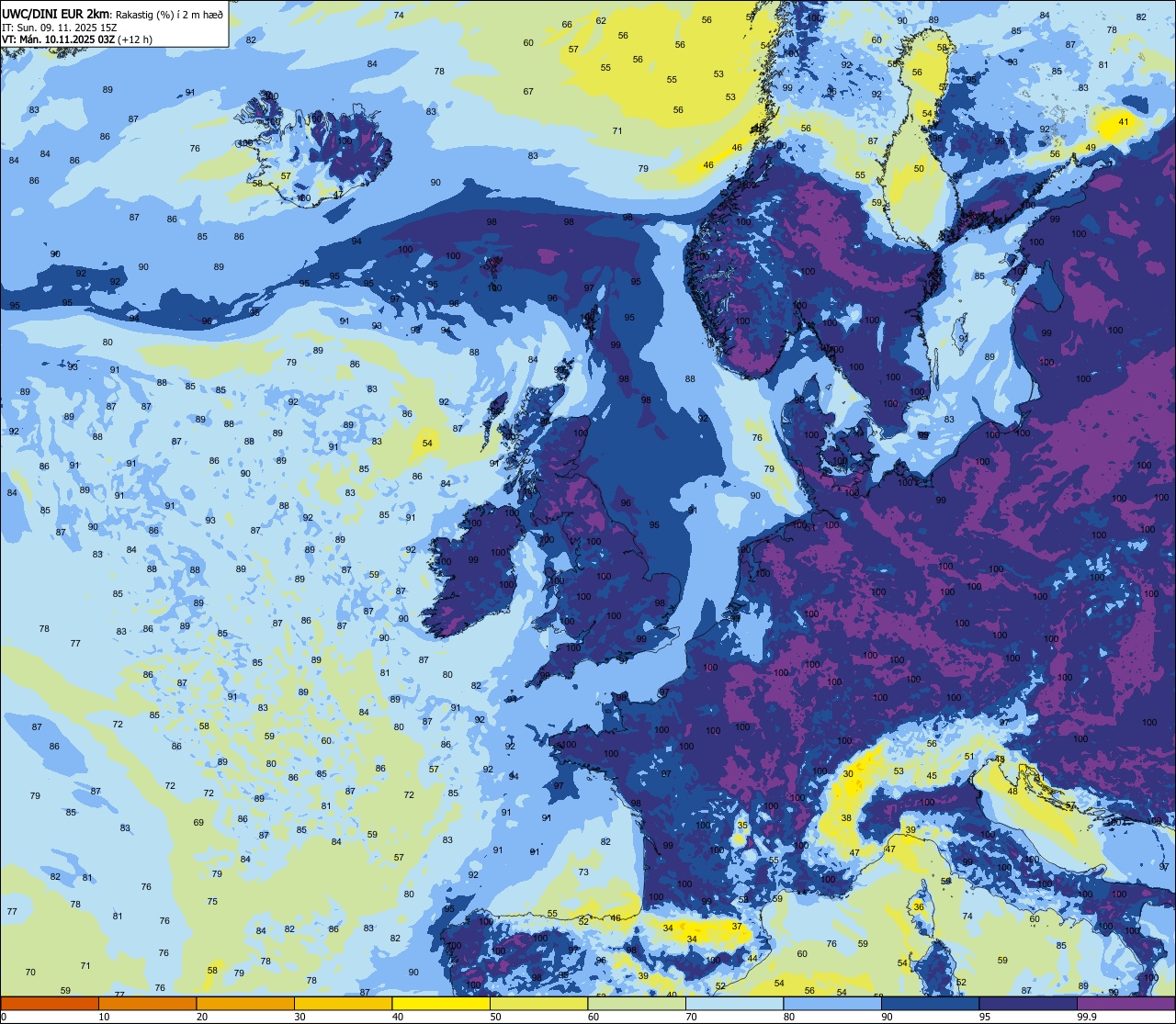Click the bright yellow 40–50 legend swatch
Viewport: 1176px width, 1024px height.
point(441,1003)
